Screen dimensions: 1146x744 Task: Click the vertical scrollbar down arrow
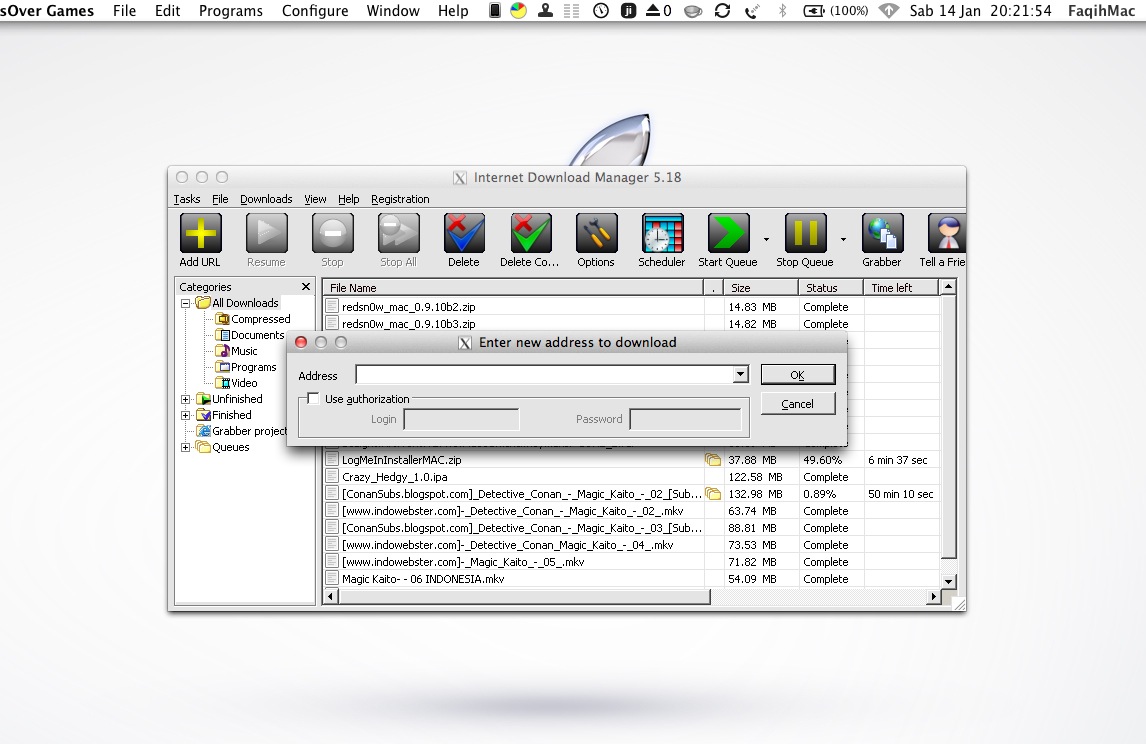(x=949, y=581)
